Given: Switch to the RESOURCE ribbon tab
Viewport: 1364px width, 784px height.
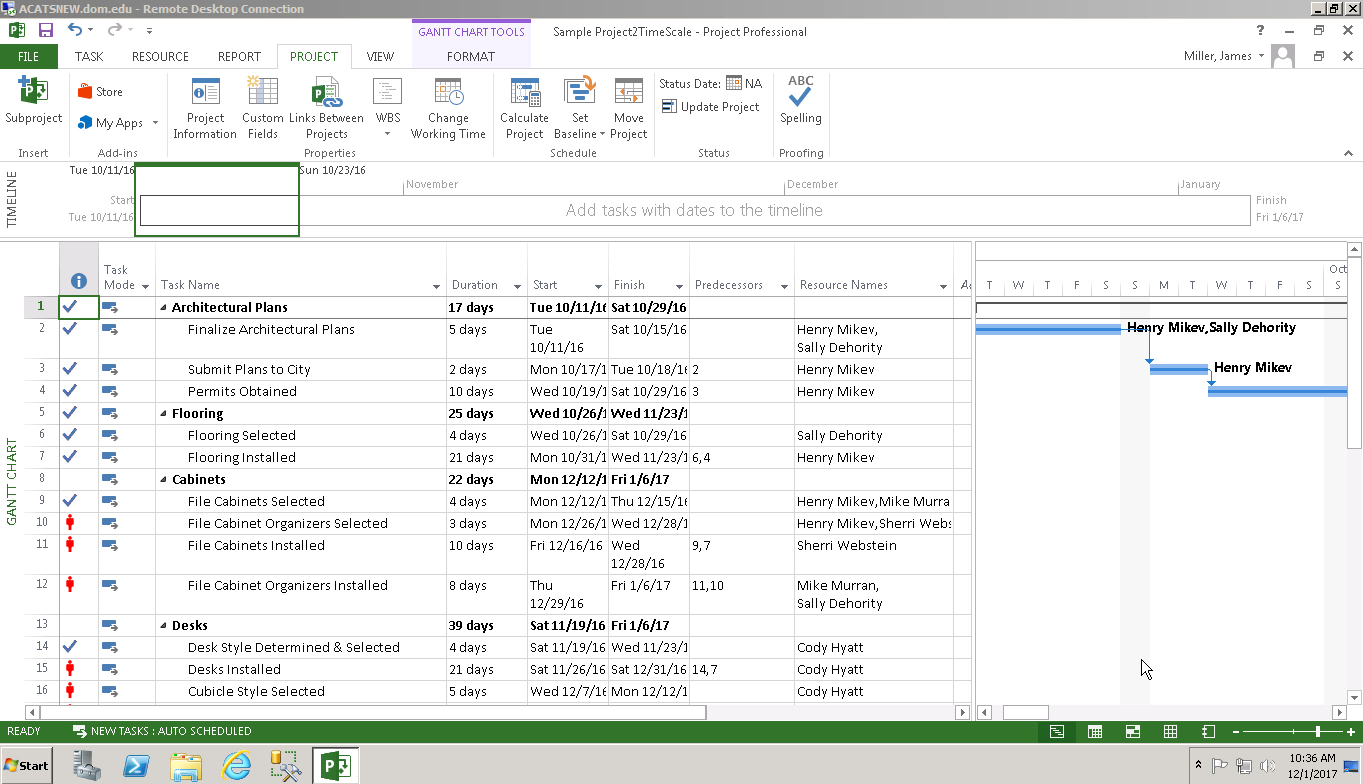Looking at the screenshot, I should coord(160,57).
